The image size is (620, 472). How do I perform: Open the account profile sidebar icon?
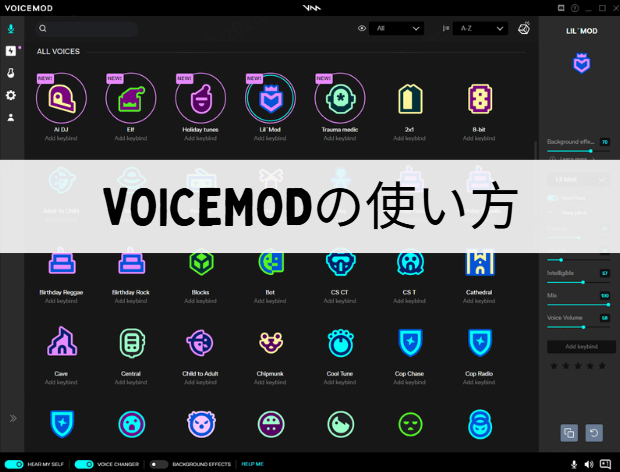[x=11, y=117]
